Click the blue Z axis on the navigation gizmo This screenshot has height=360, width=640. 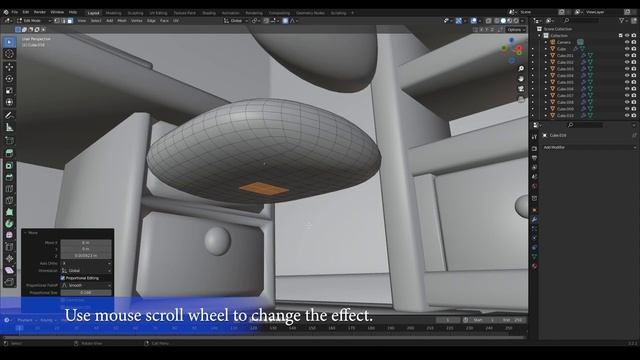coord(511,40)
